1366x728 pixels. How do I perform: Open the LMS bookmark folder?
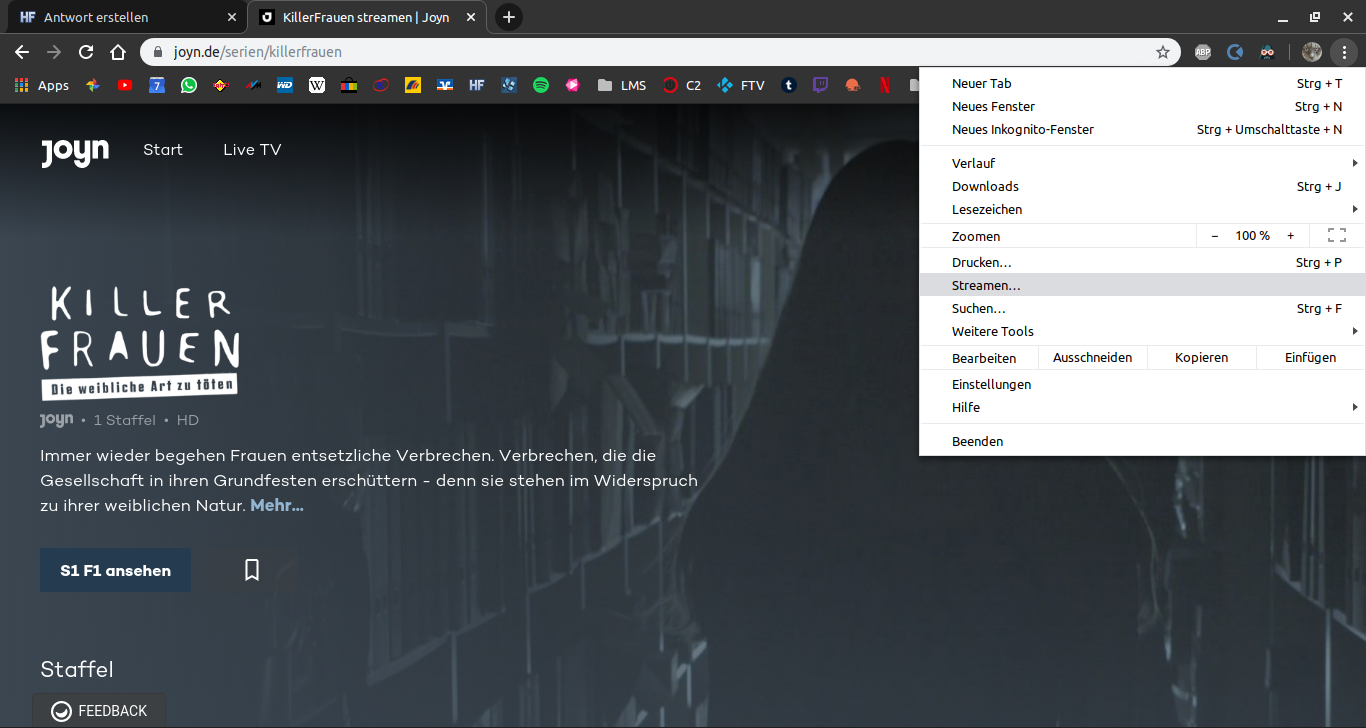(x=622, y=86)
